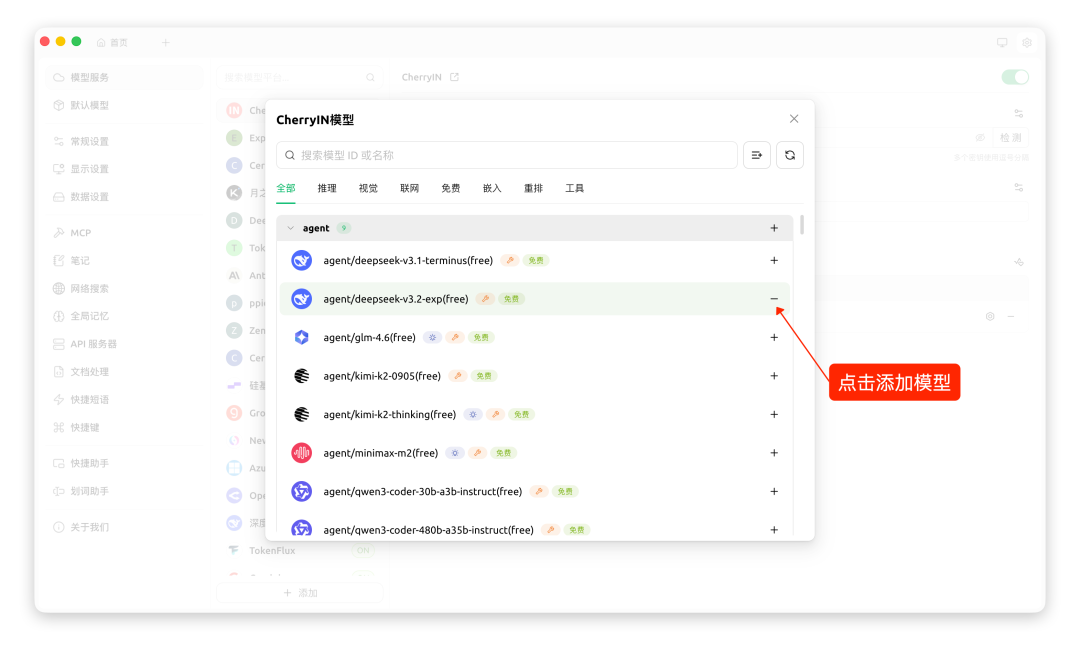Open 全局记忆 in the sidebar
The image size is (1080, 654).
[124, 316]
